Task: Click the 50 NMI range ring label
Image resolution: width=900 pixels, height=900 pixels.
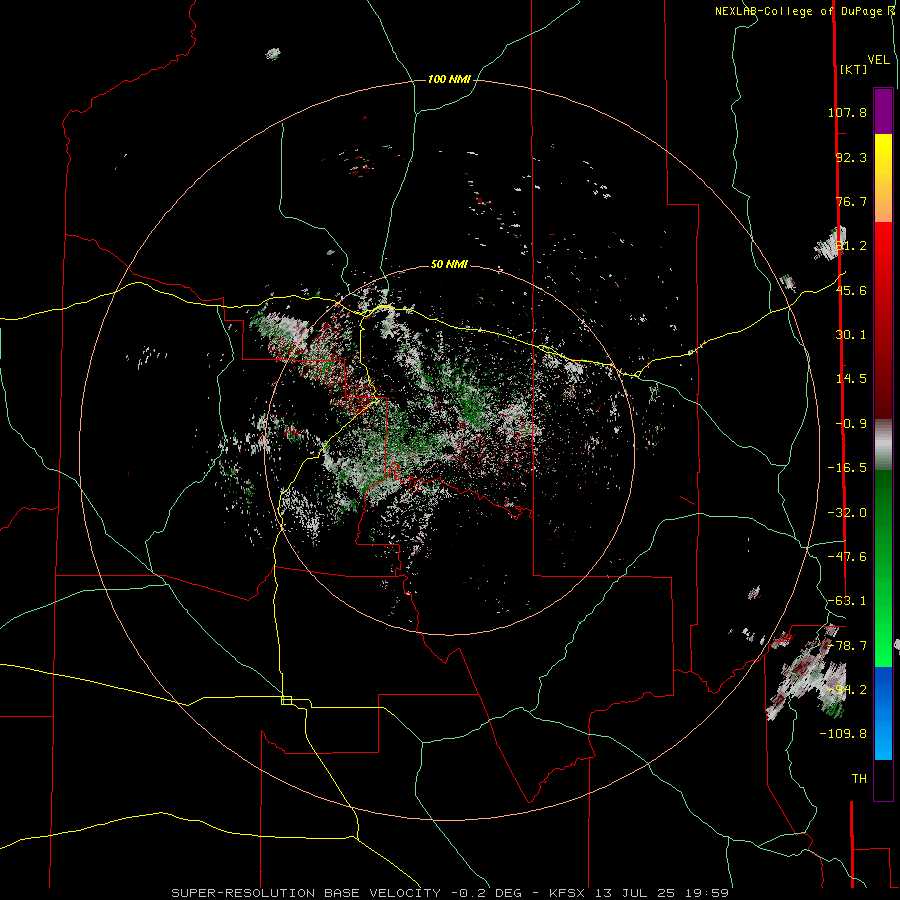Action: [x=449, y=264]
